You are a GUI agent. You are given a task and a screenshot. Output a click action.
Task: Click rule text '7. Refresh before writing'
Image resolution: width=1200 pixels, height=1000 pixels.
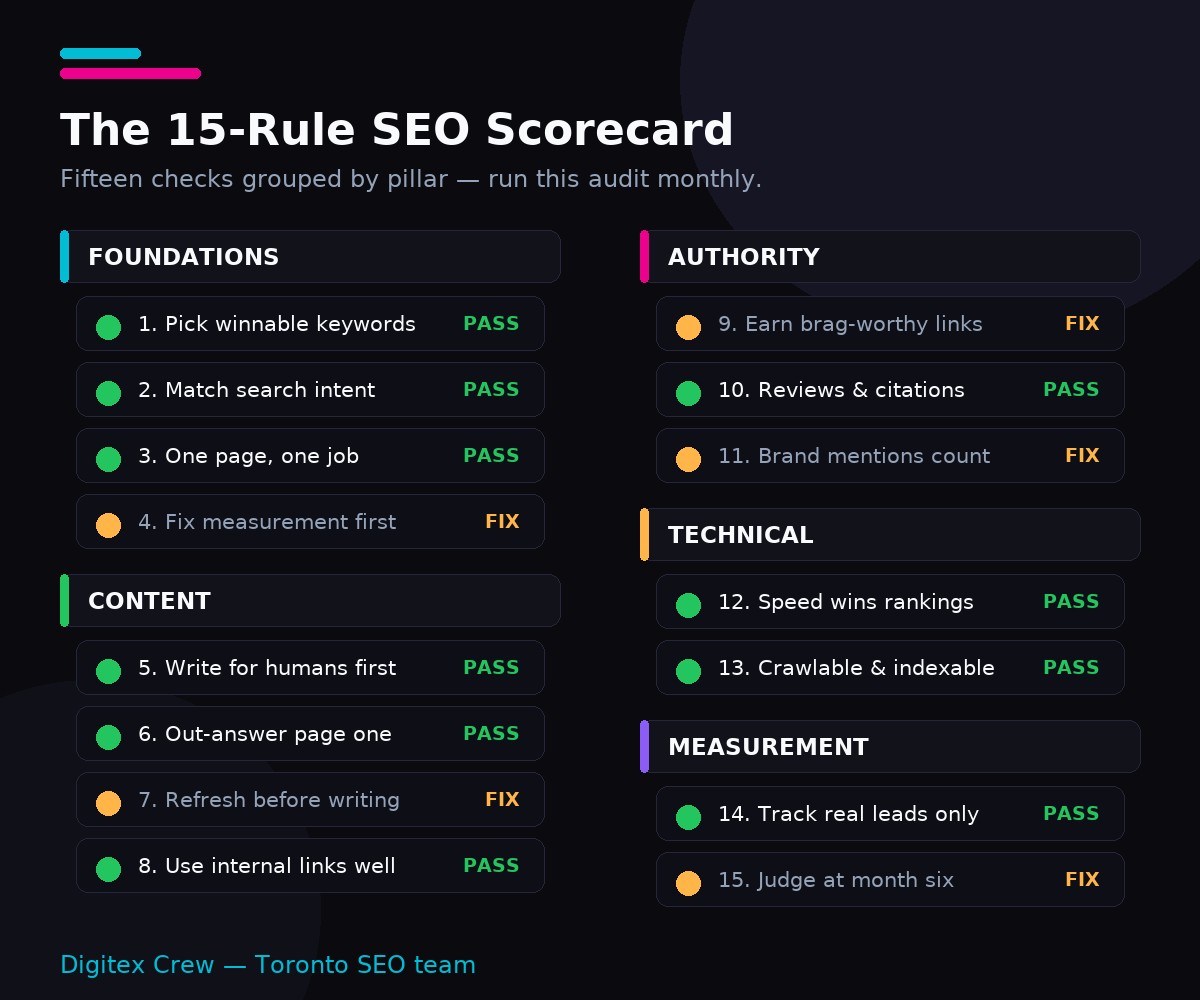click(269, 800)
